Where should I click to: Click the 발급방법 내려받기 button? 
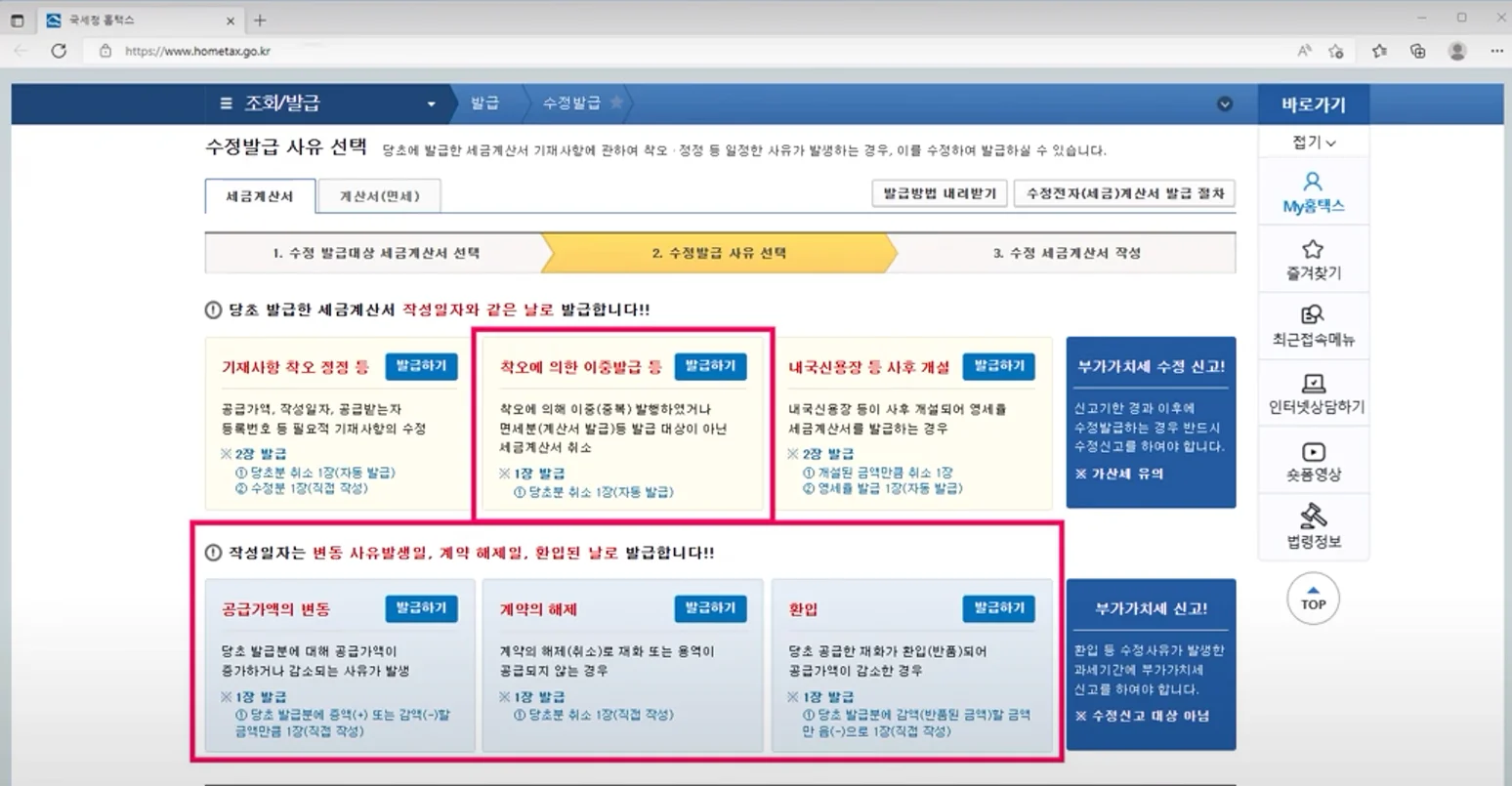[940, 192]
